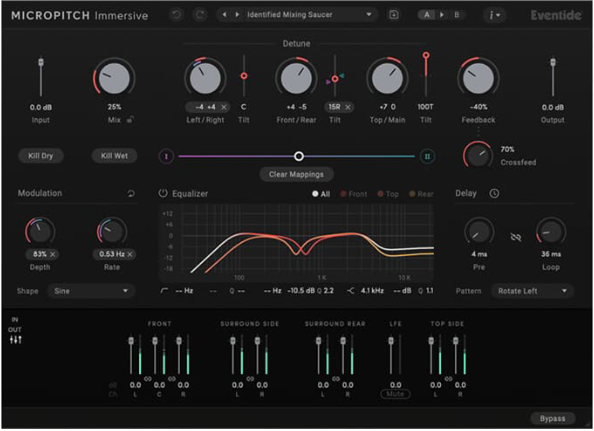The image size is (594, 431).
Task: Click the Mix knob
Action: (114, 78)
